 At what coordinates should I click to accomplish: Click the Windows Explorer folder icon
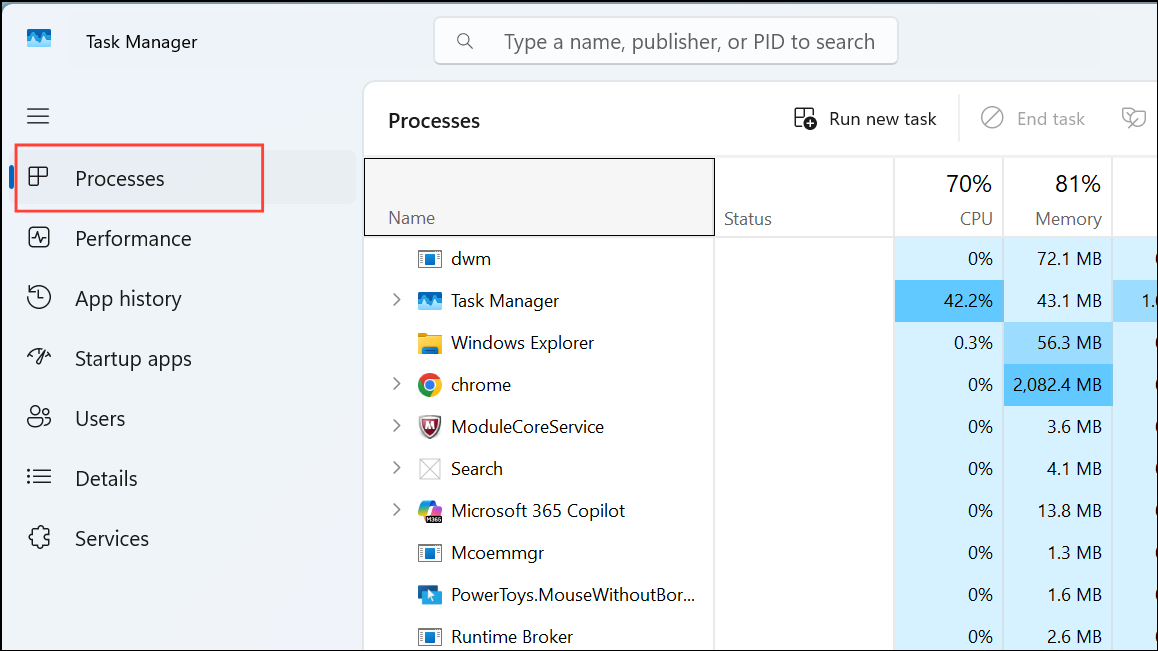pos(430,343)
